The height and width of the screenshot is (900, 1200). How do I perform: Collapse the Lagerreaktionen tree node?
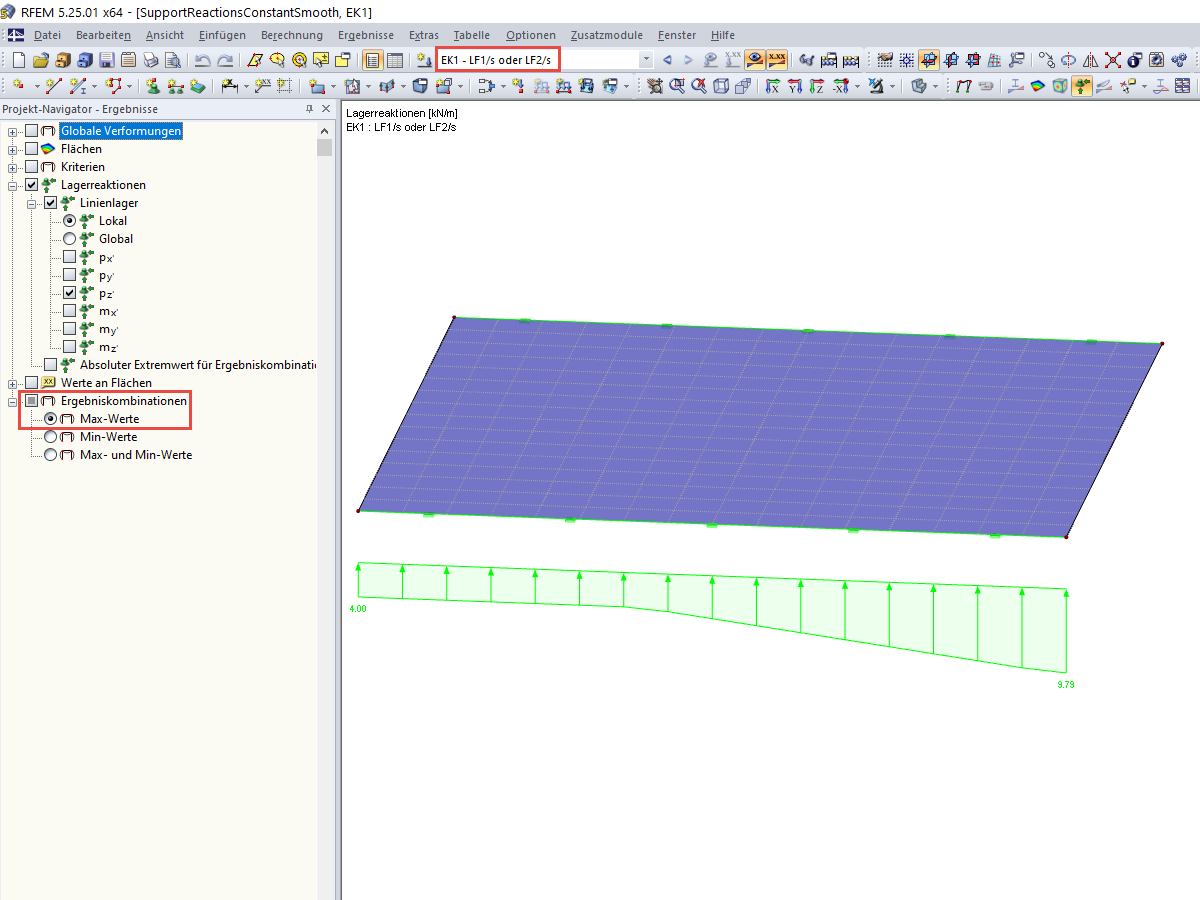(13, 185)
